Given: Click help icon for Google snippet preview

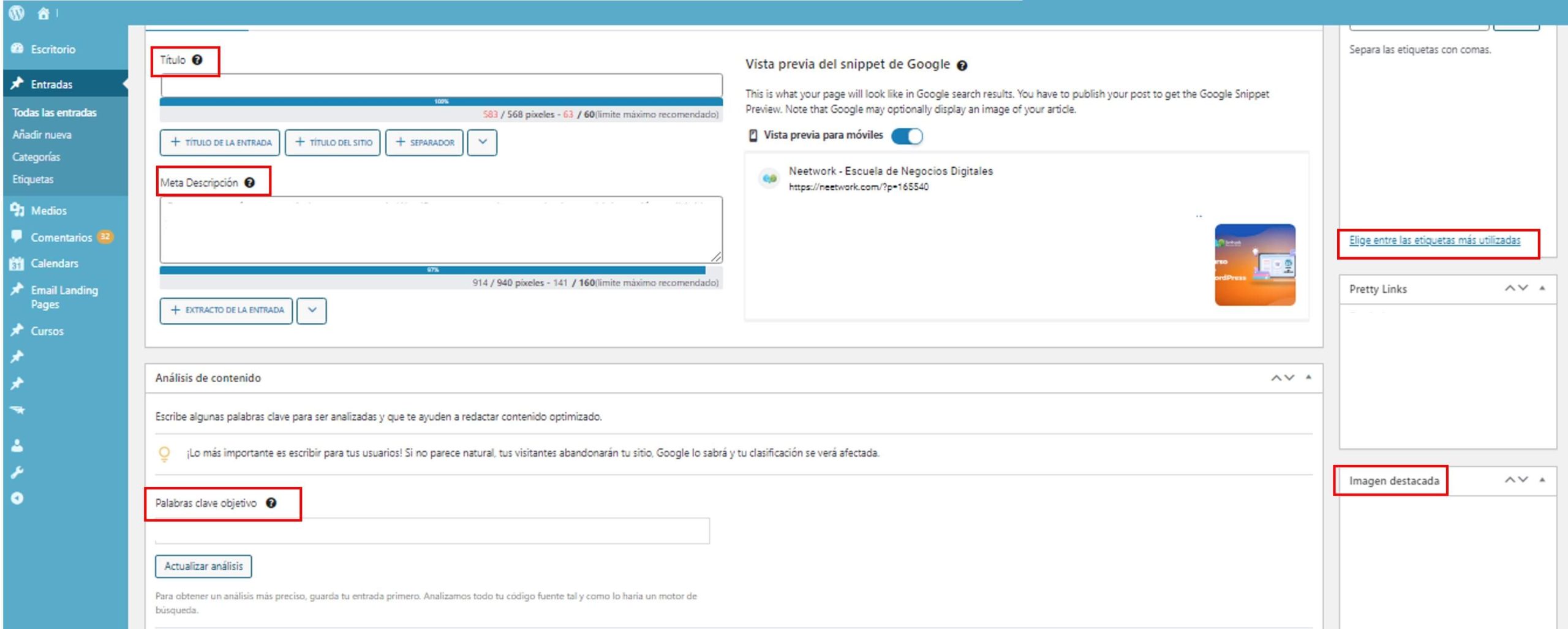Looking at the screenshot, I should [962, 66].
